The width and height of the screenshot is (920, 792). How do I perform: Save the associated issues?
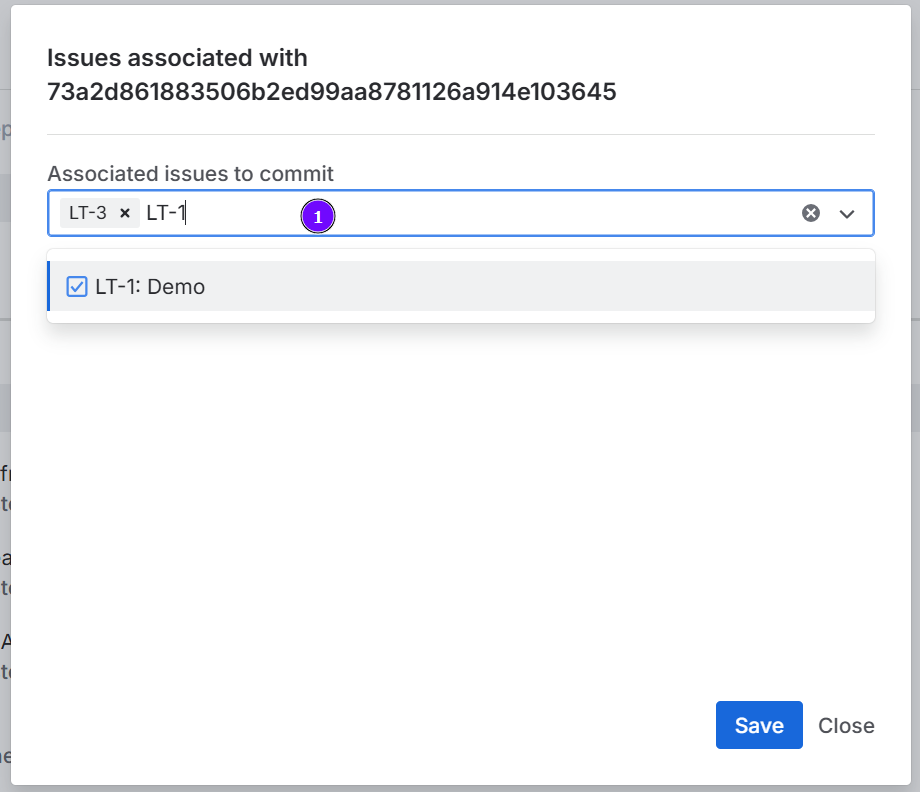point(759,725)
